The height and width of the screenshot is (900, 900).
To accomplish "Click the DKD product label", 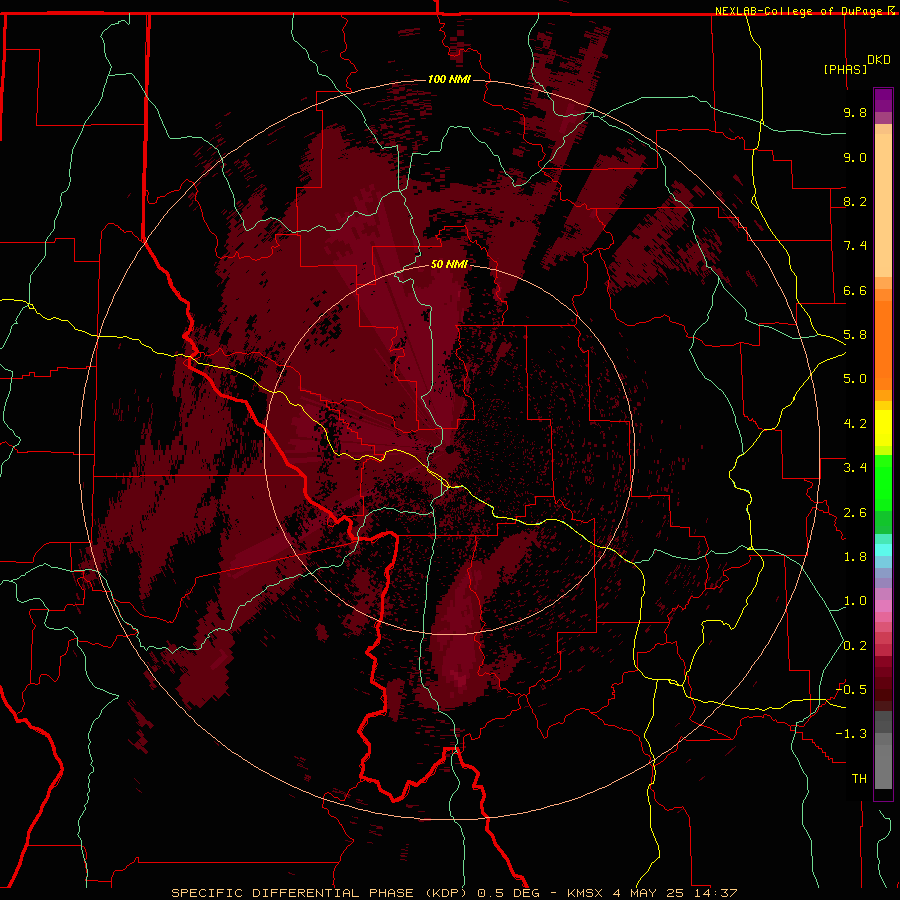I will pos(879,60).
